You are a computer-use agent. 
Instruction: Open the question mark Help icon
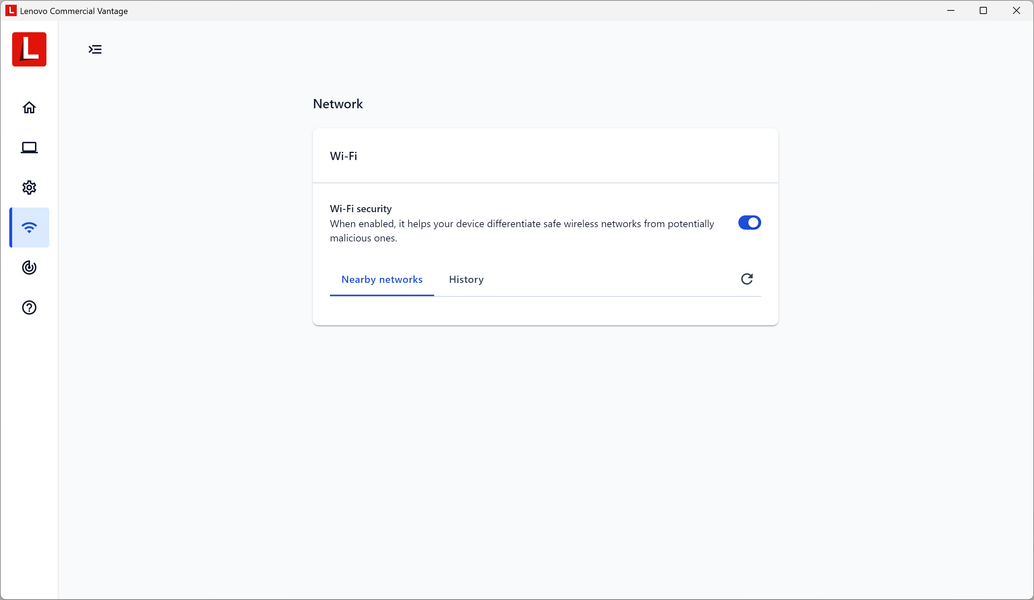coord(29,308)
